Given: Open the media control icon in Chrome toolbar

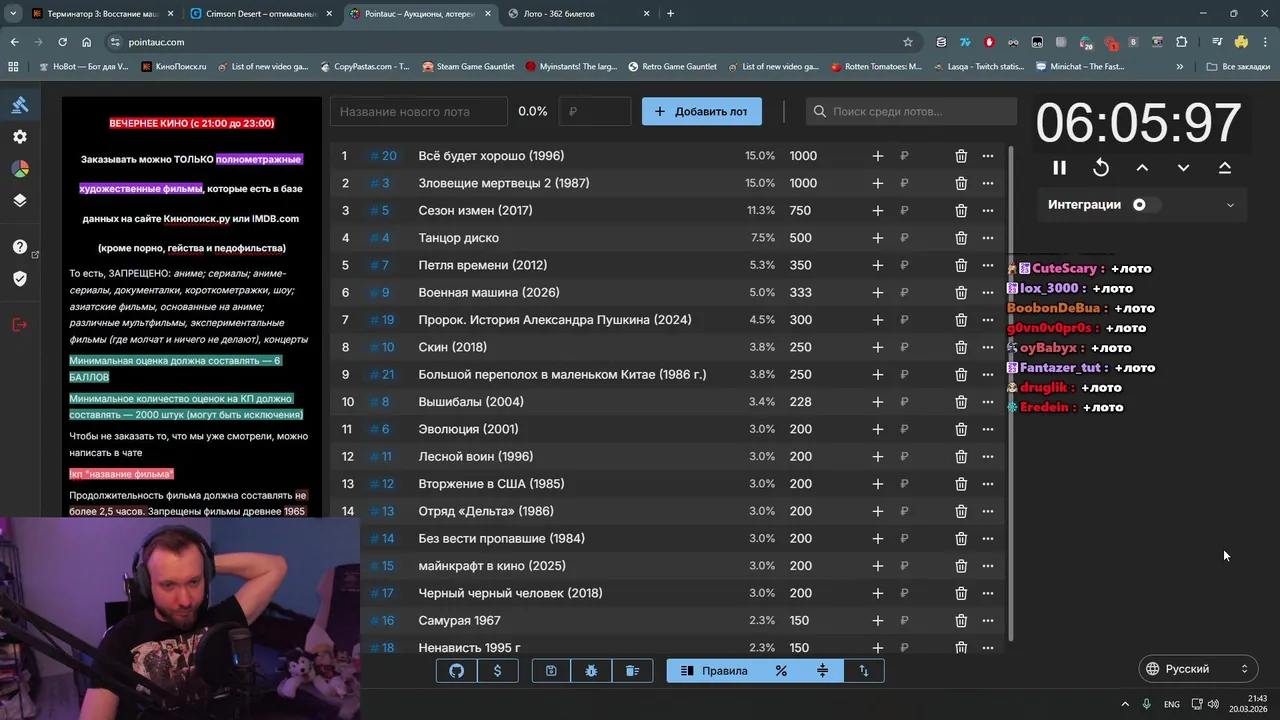Looking at the screenshot, I should pyautogui.click(x=1217, y=42).
